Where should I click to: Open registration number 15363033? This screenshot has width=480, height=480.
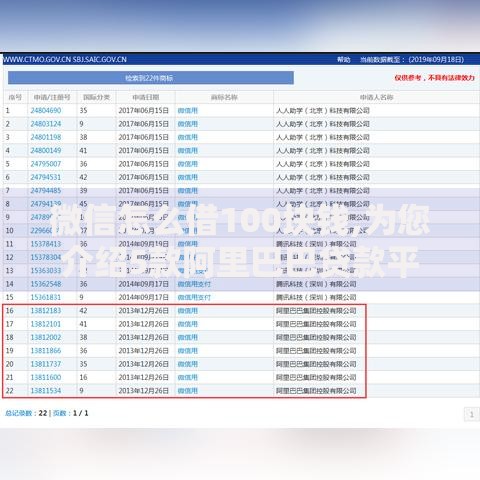click(46, 270)
